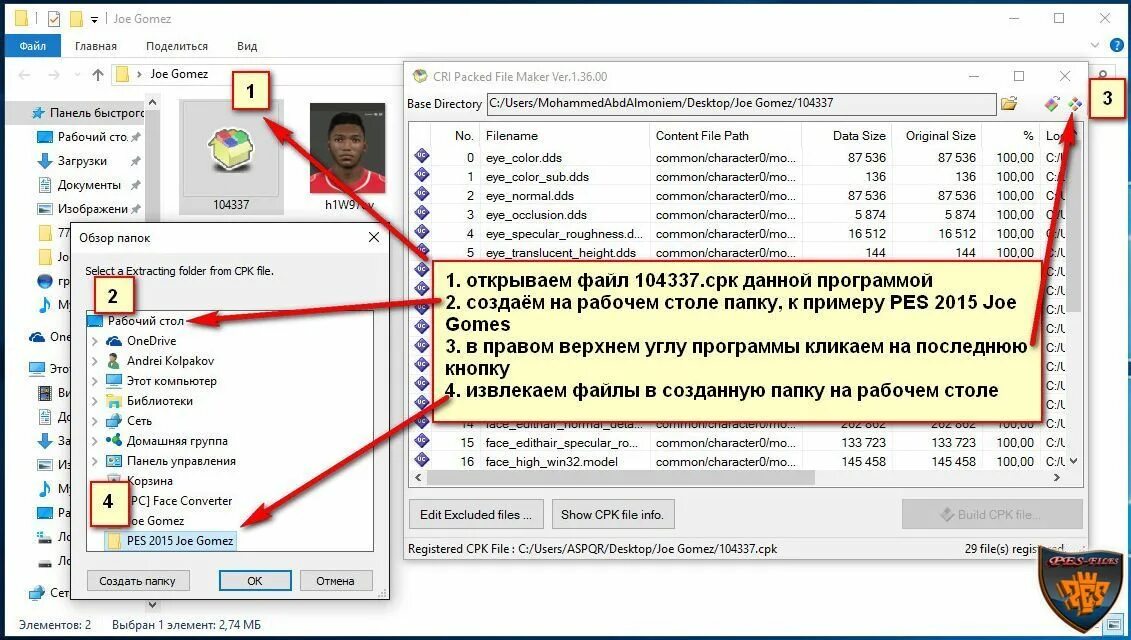Expand the Этот компьютер node in dialog
Screen dimensions: 1131x640
(94, 381)
